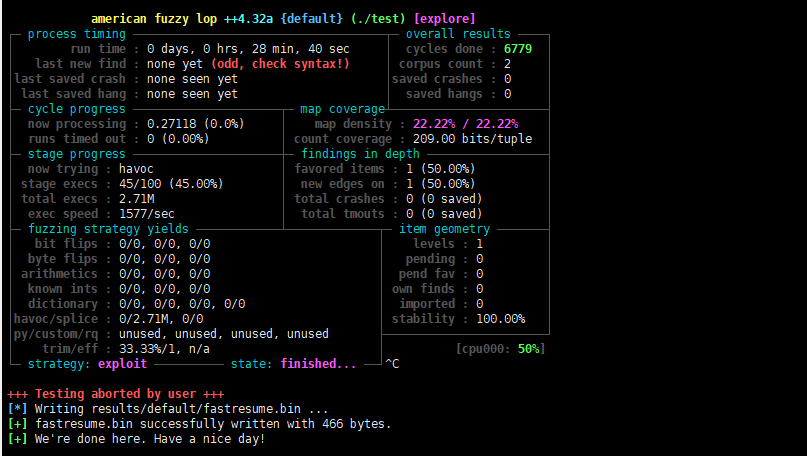The height and width of the screenshot is (456, 807).
Task: Click the exec speed '1577/sec'
Action: pos(147,214)
